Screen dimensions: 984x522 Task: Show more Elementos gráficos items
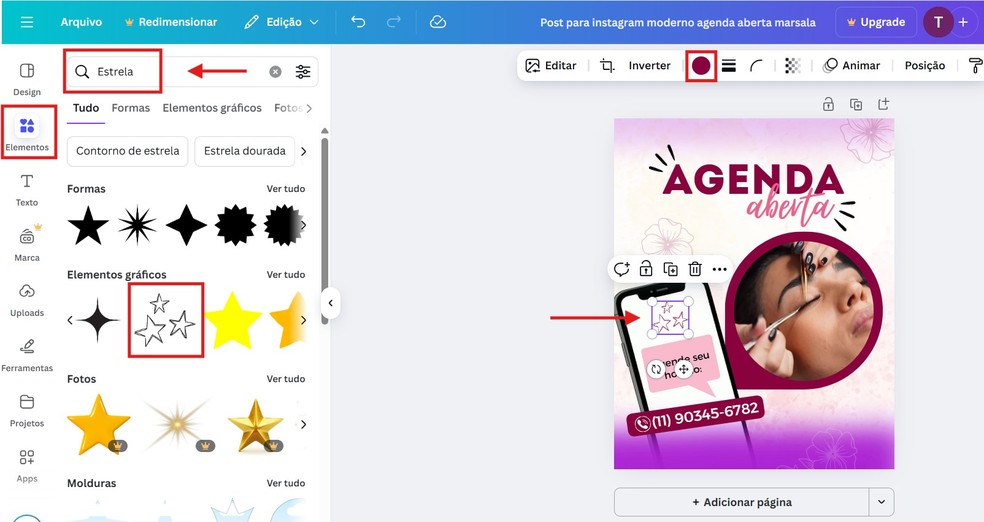point(304,320)
